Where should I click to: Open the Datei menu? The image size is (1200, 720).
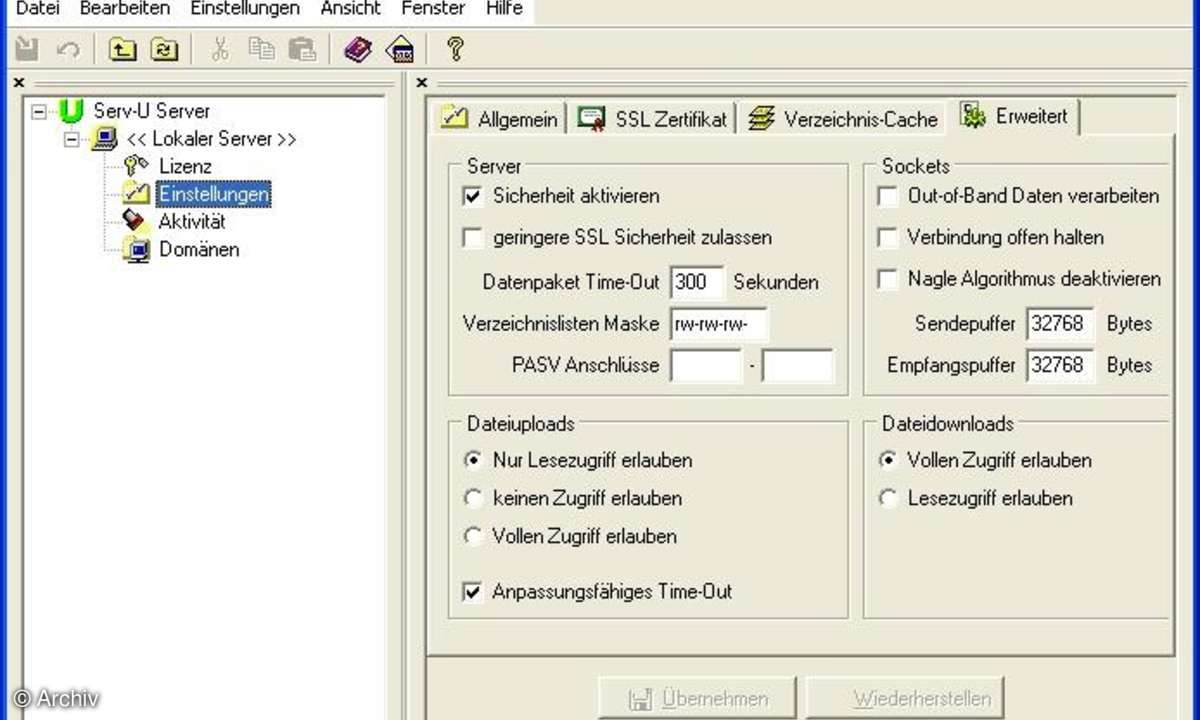click(x=39, y=9)
